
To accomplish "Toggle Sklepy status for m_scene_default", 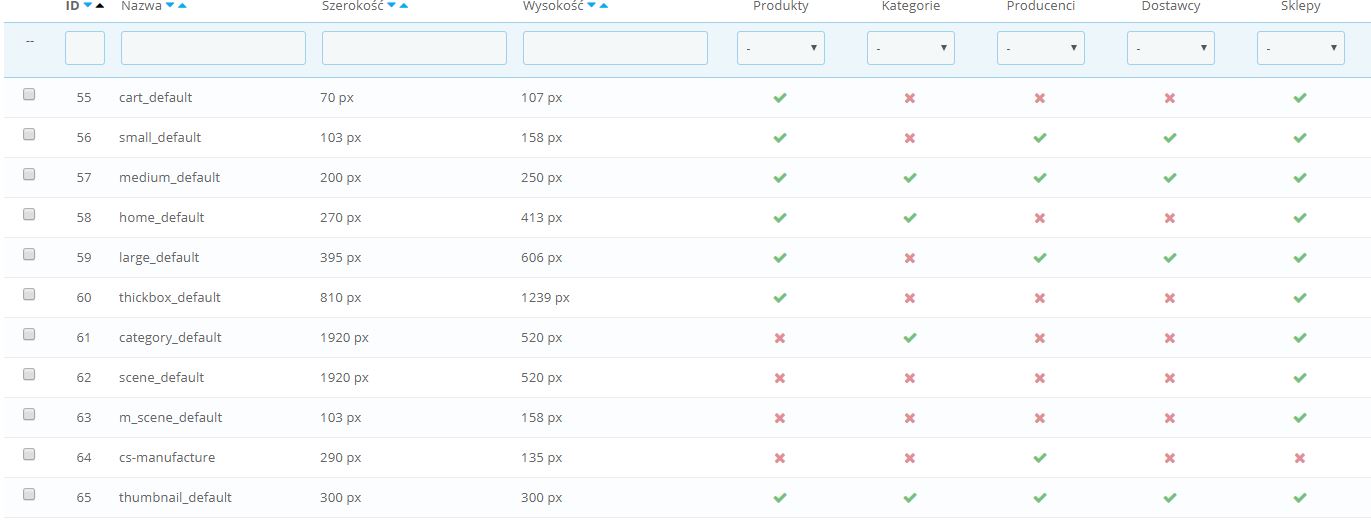I will [x=1300, y=418].
